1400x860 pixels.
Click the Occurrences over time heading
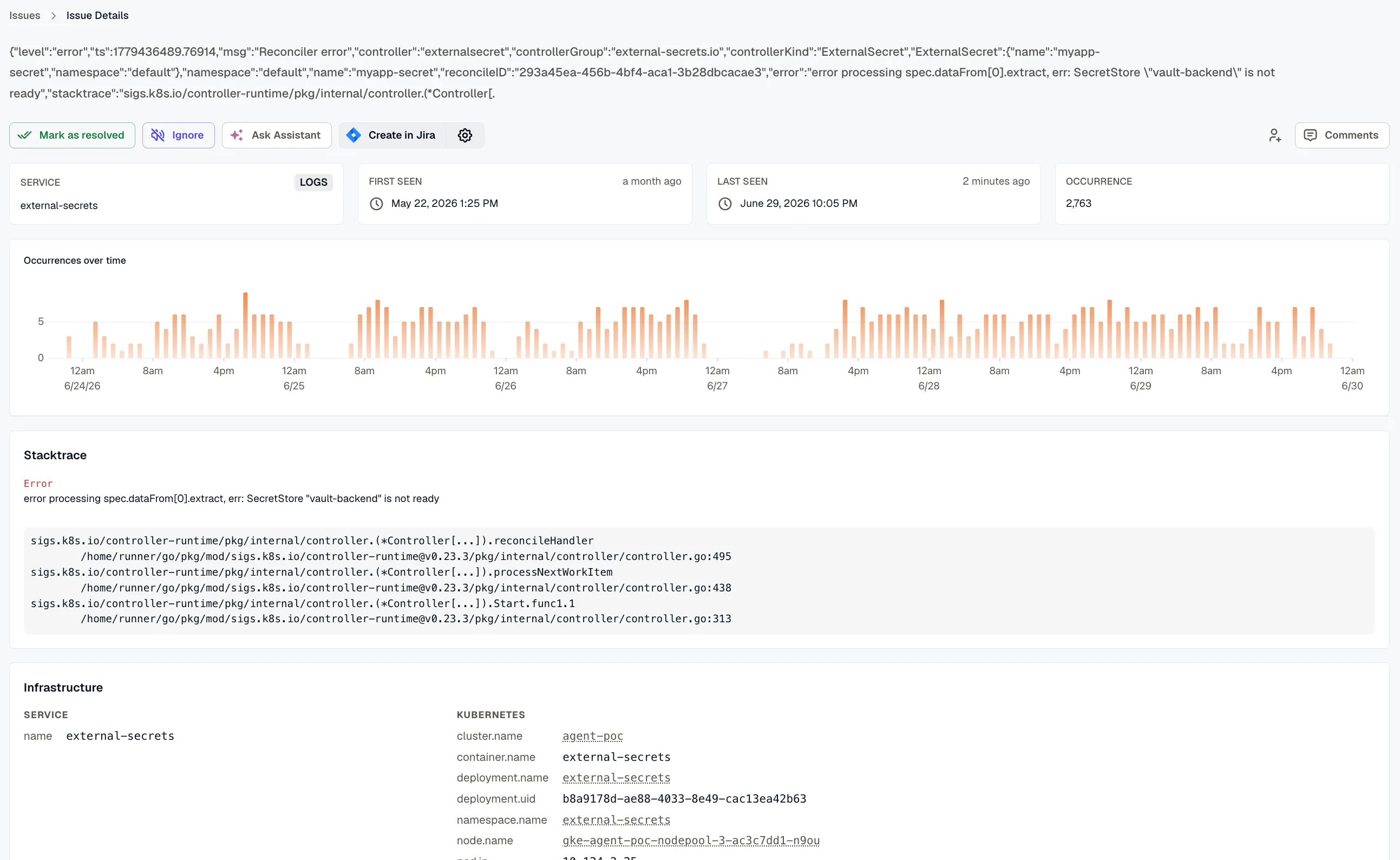point(75,260)
